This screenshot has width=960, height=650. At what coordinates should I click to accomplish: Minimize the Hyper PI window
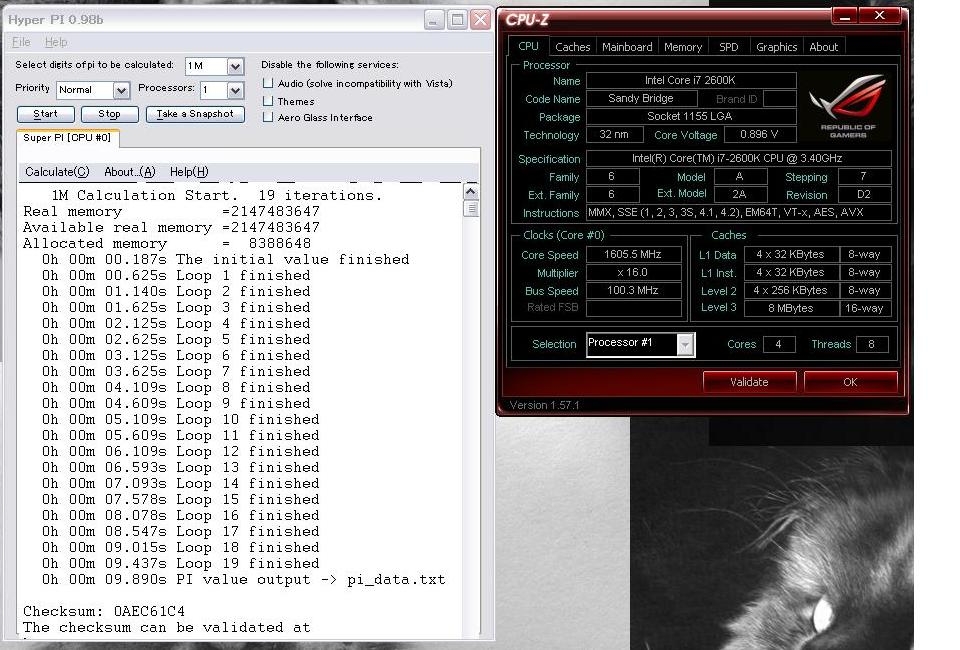(x=434, y=19)
